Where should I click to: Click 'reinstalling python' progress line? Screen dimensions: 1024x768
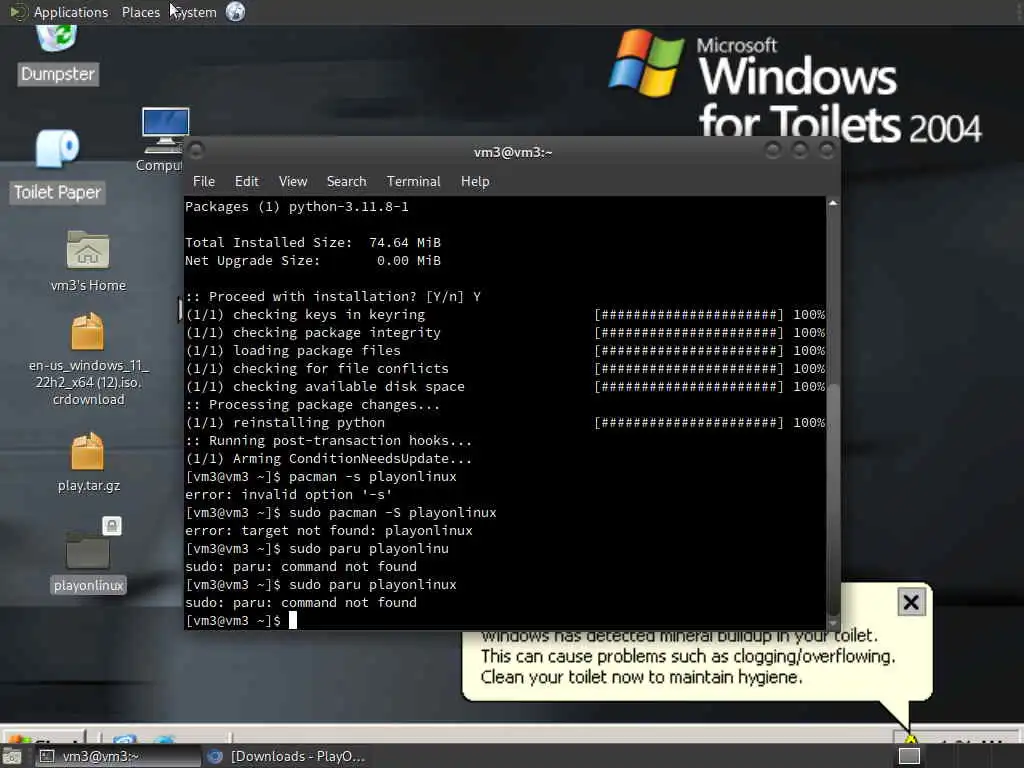(x=505, y=423)
